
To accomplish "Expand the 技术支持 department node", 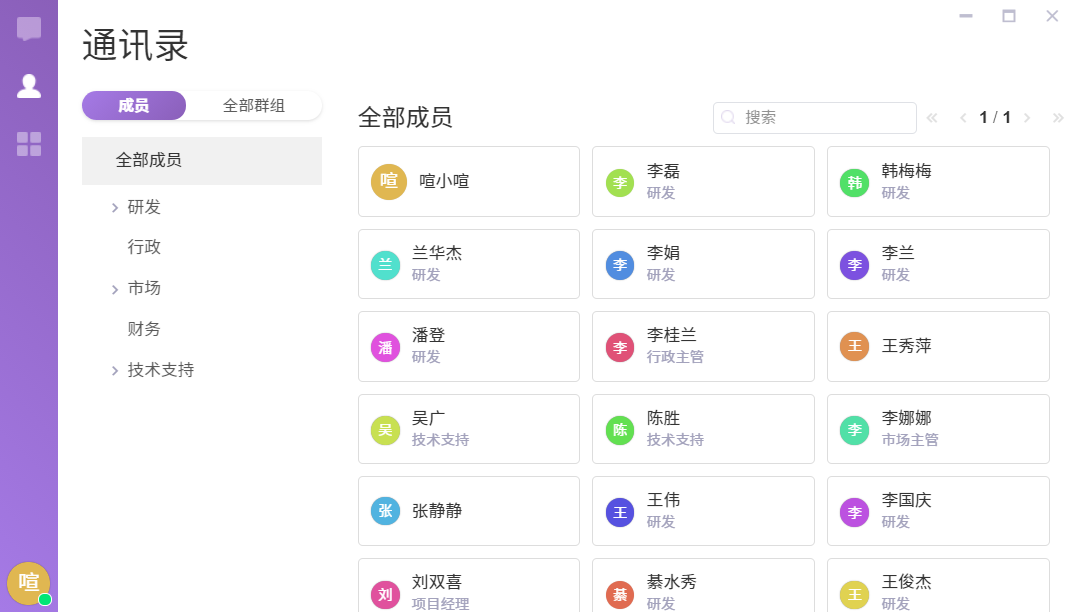I will pos(115,371).
